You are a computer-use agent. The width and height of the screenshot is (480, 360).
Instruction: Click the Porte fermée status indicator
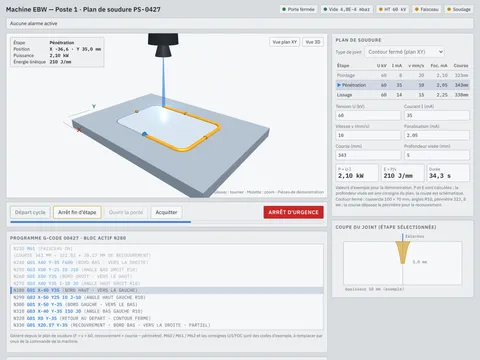(x=299, y=9)
